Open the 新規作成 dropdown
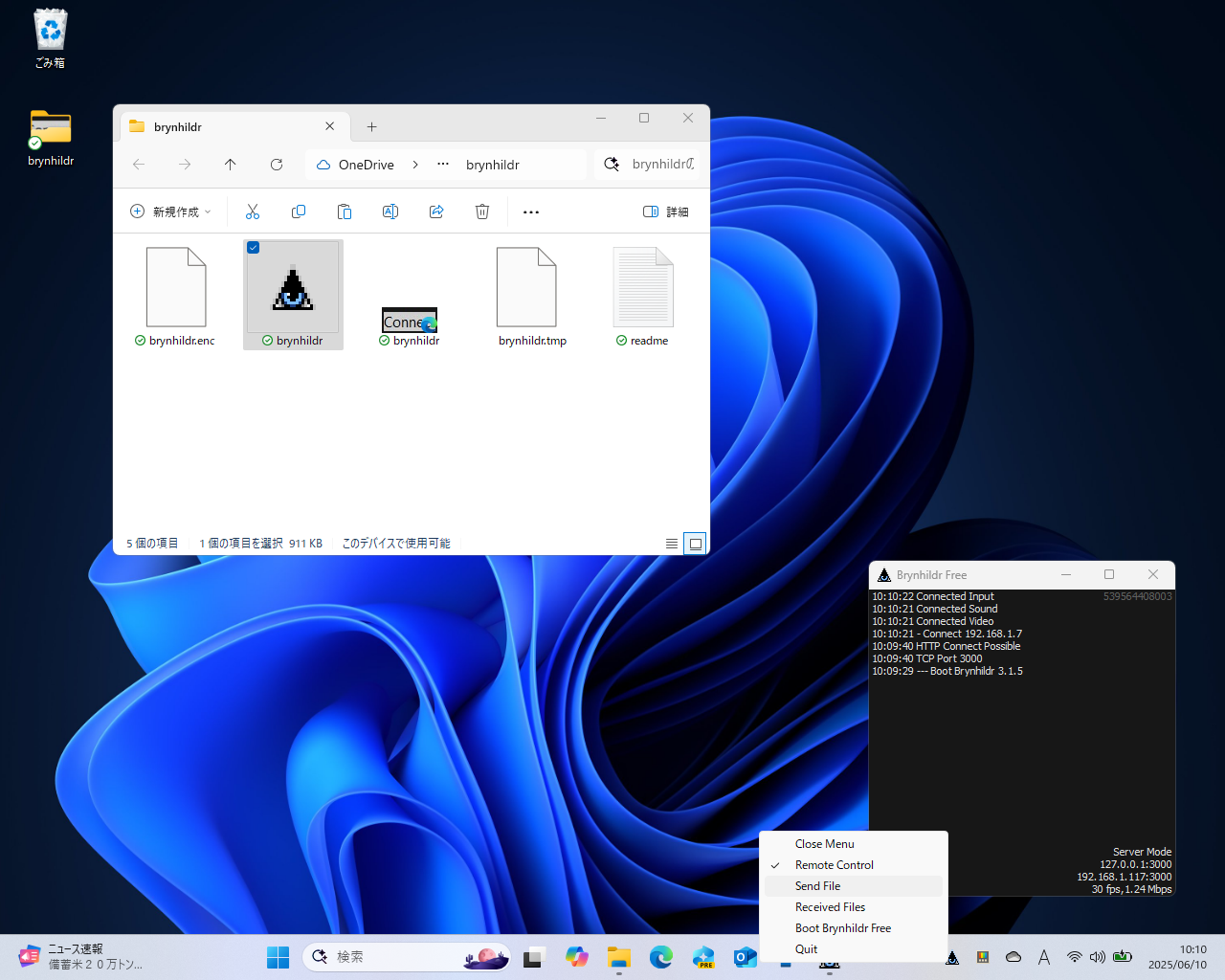1225x980 pixels. click(x=170, y=212)
